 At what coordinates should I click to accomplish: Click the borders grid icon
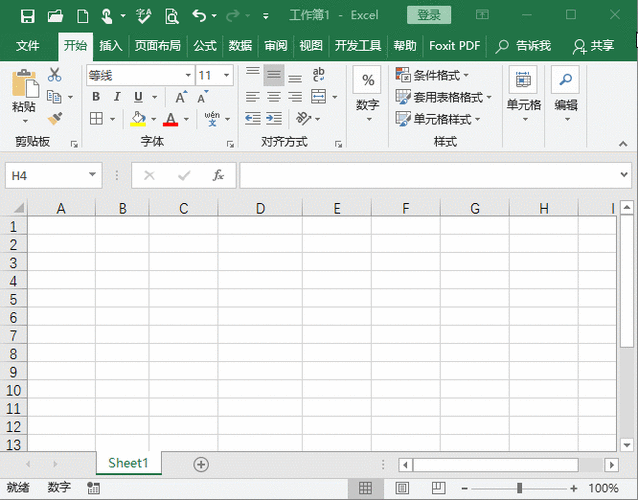pyautogui.click(x=96, y=119)
